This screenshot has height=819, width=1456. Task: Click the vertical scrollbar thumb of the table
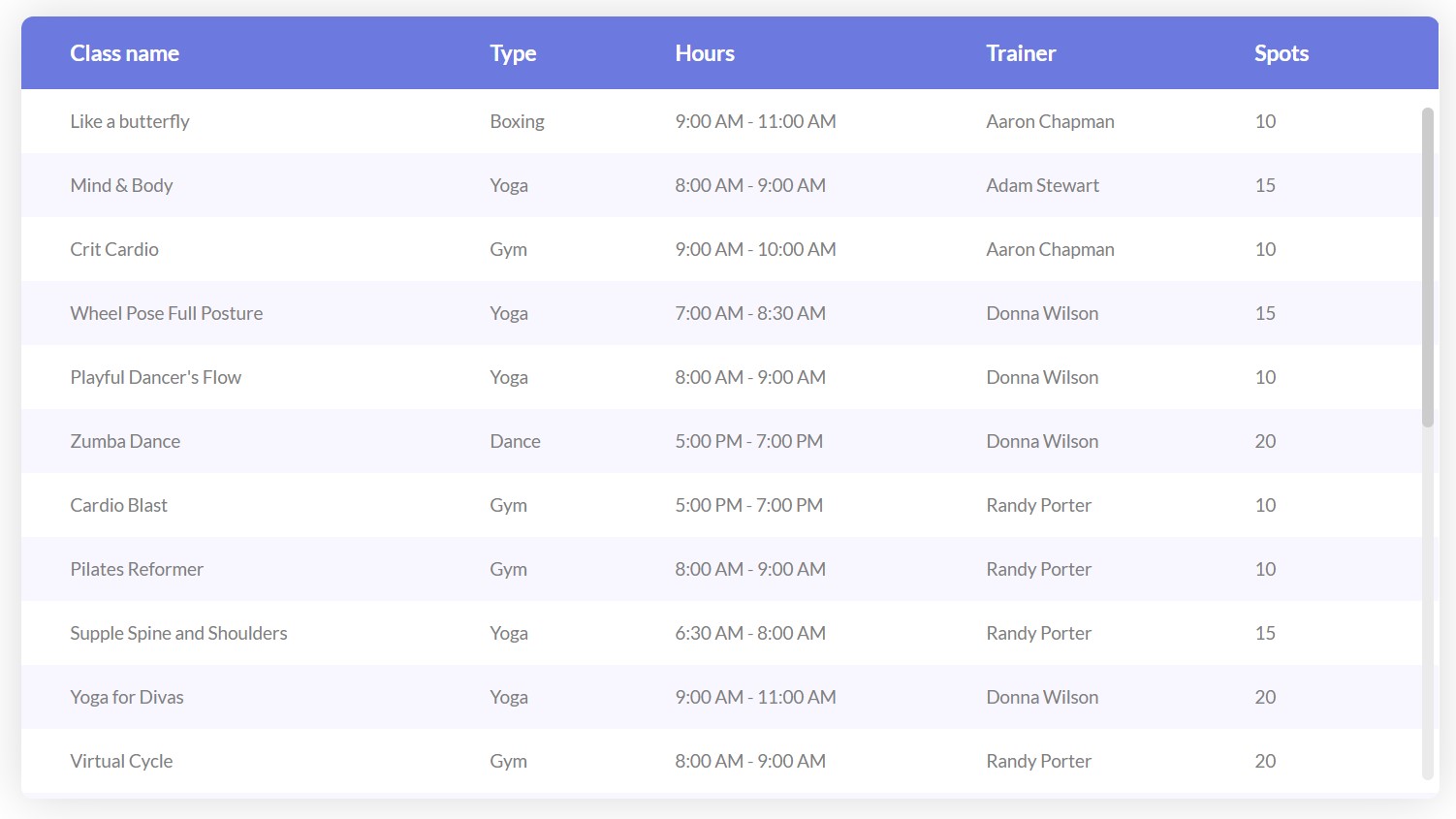pyautogui.click(x=1427, y=268)
